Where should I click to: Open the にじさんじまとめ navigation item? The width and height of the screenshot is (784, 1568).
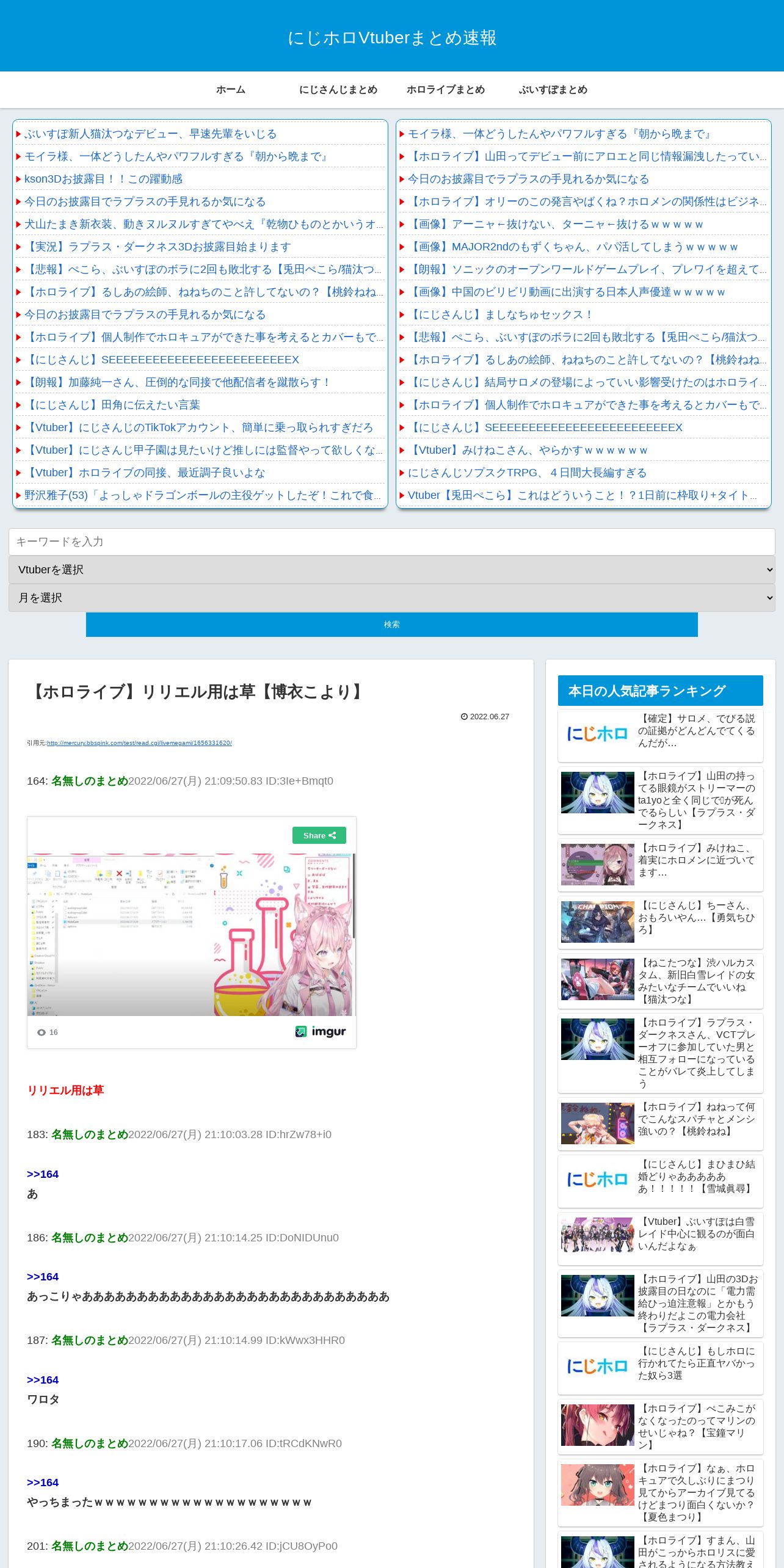338,90
